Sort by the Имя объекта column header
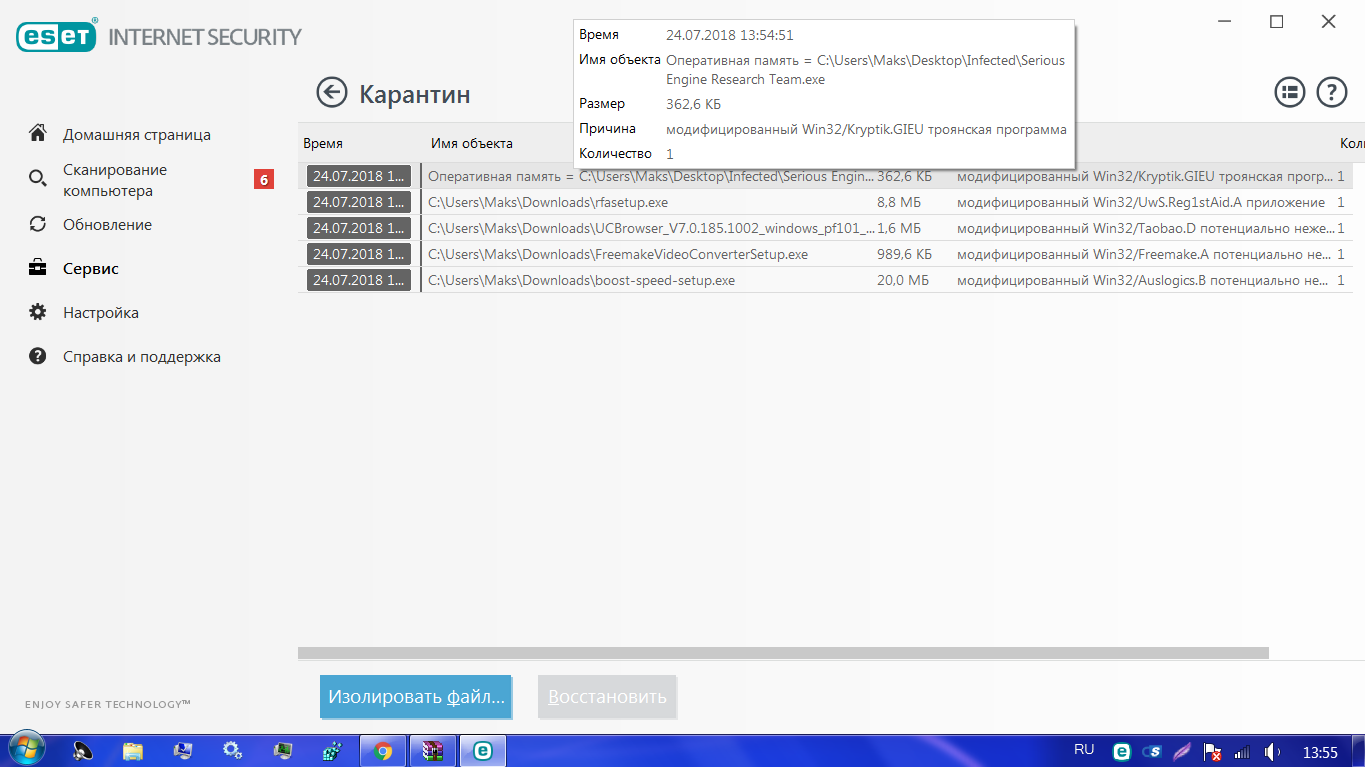 [x=472, y=143]
